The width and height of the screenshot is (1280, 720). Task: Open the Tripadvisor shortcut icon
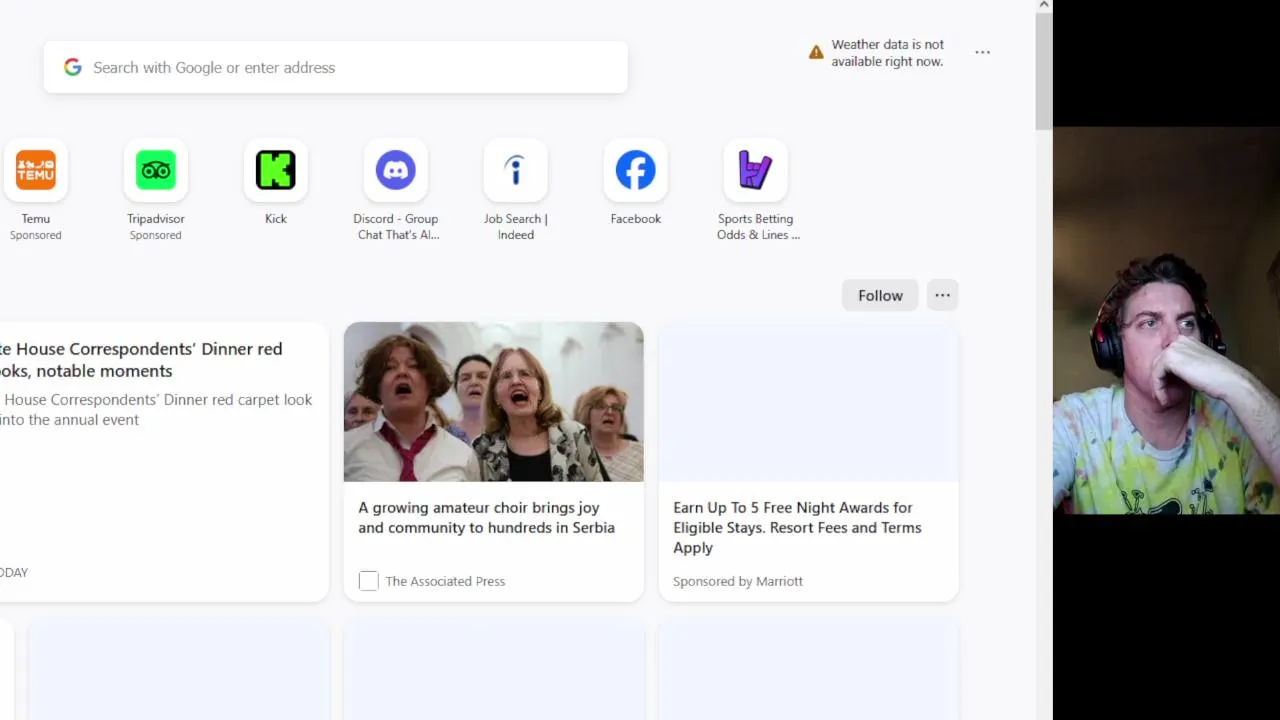(156, 170)
